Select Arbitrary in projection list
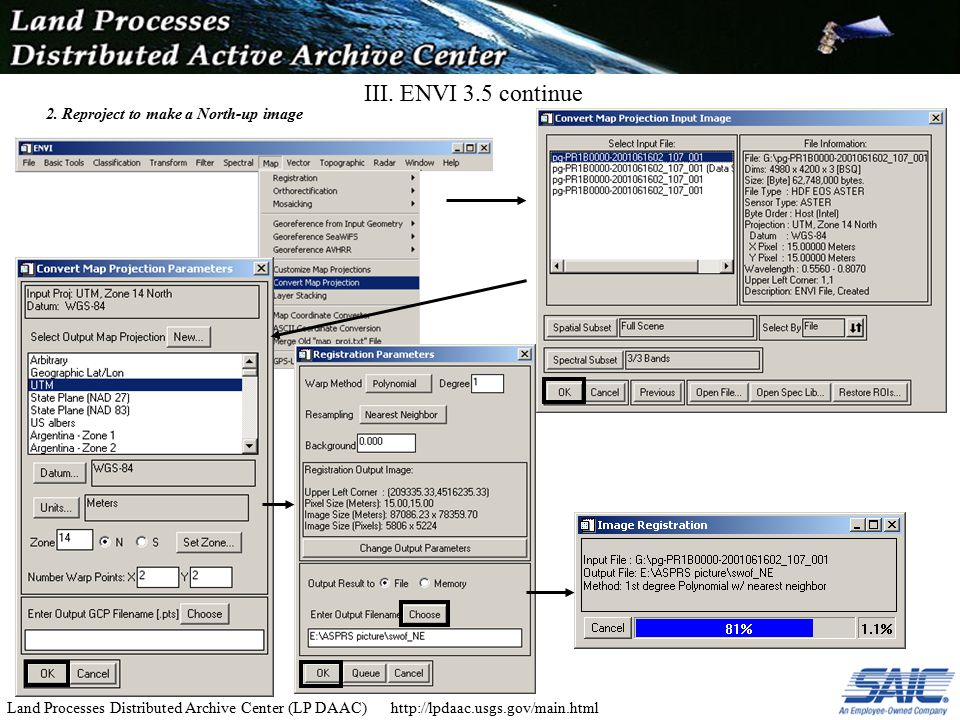Viewport: 960px width, 720px height. [135, 360]
